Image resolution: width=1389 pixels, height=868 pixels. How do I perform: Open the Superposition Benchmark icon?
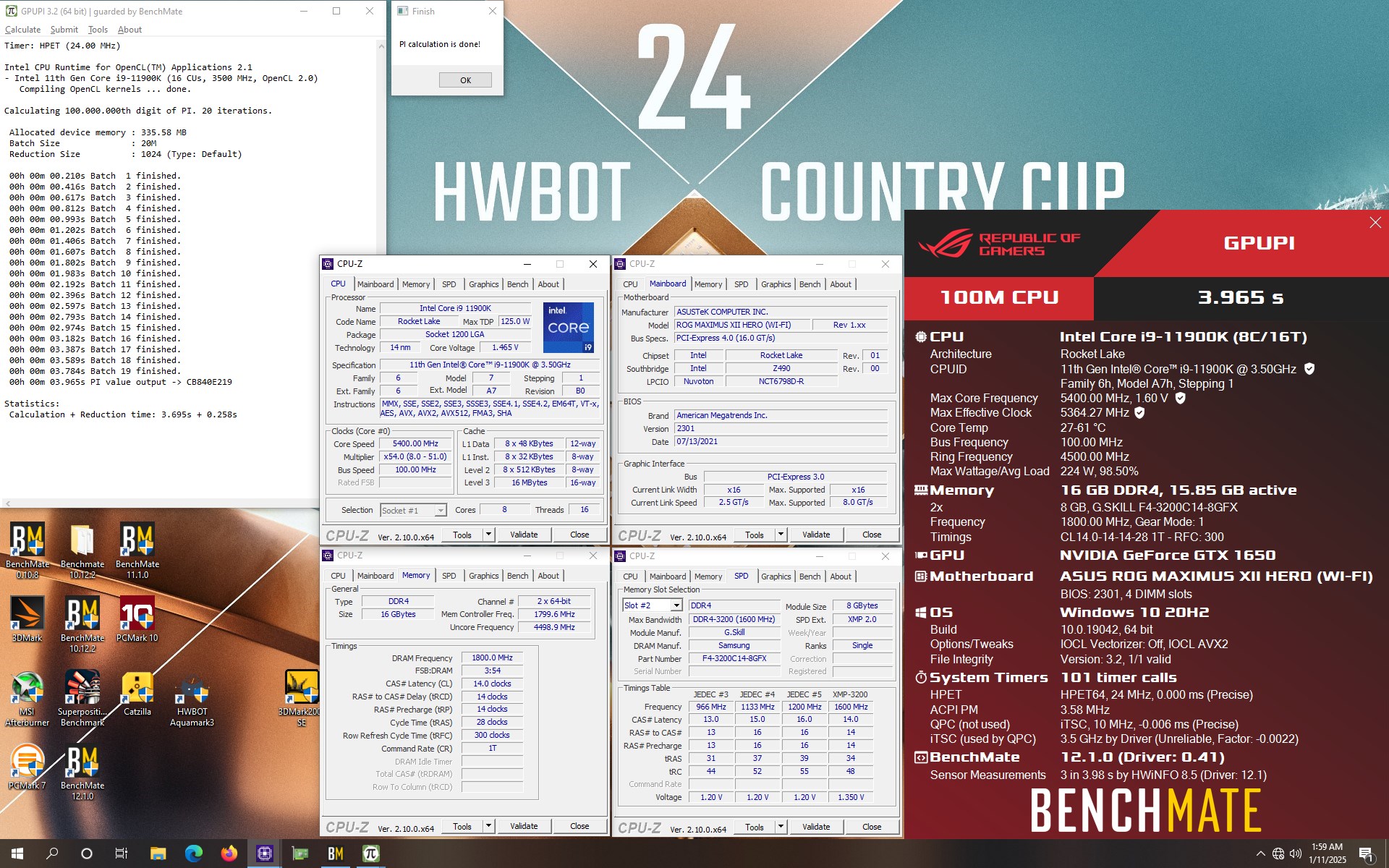82,698
